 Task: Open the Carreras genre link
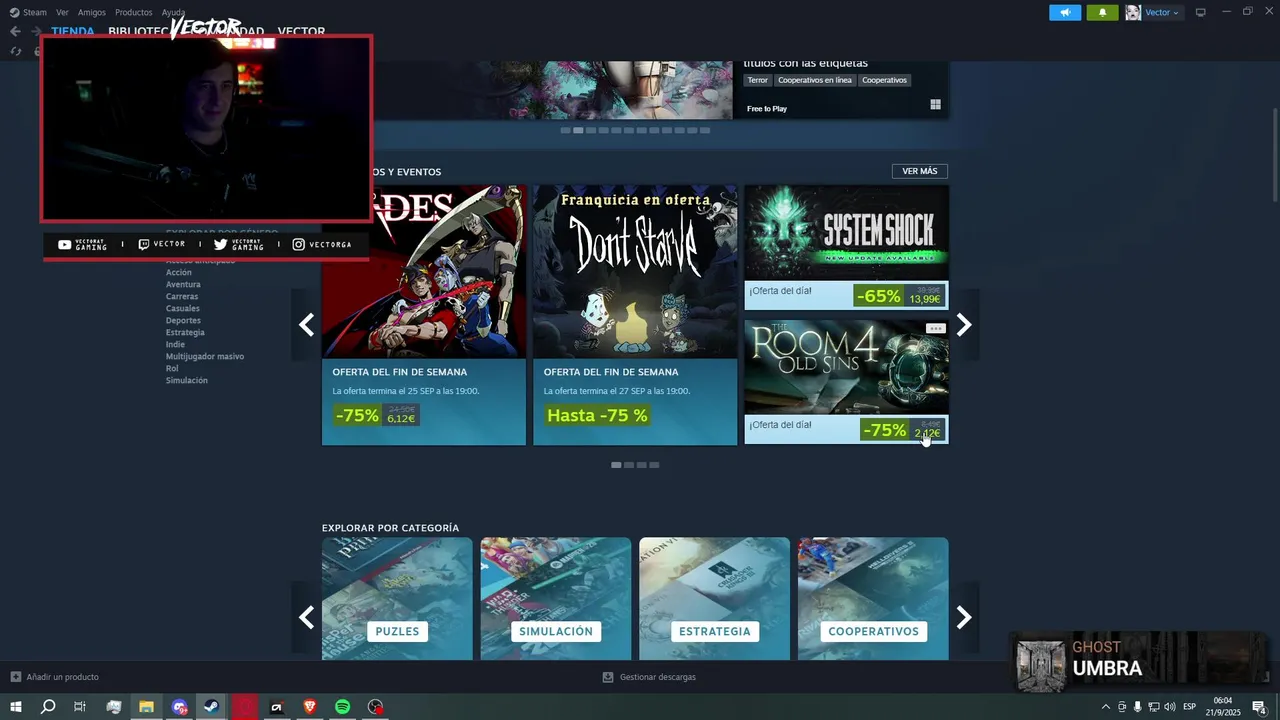(x=182, y=296)
